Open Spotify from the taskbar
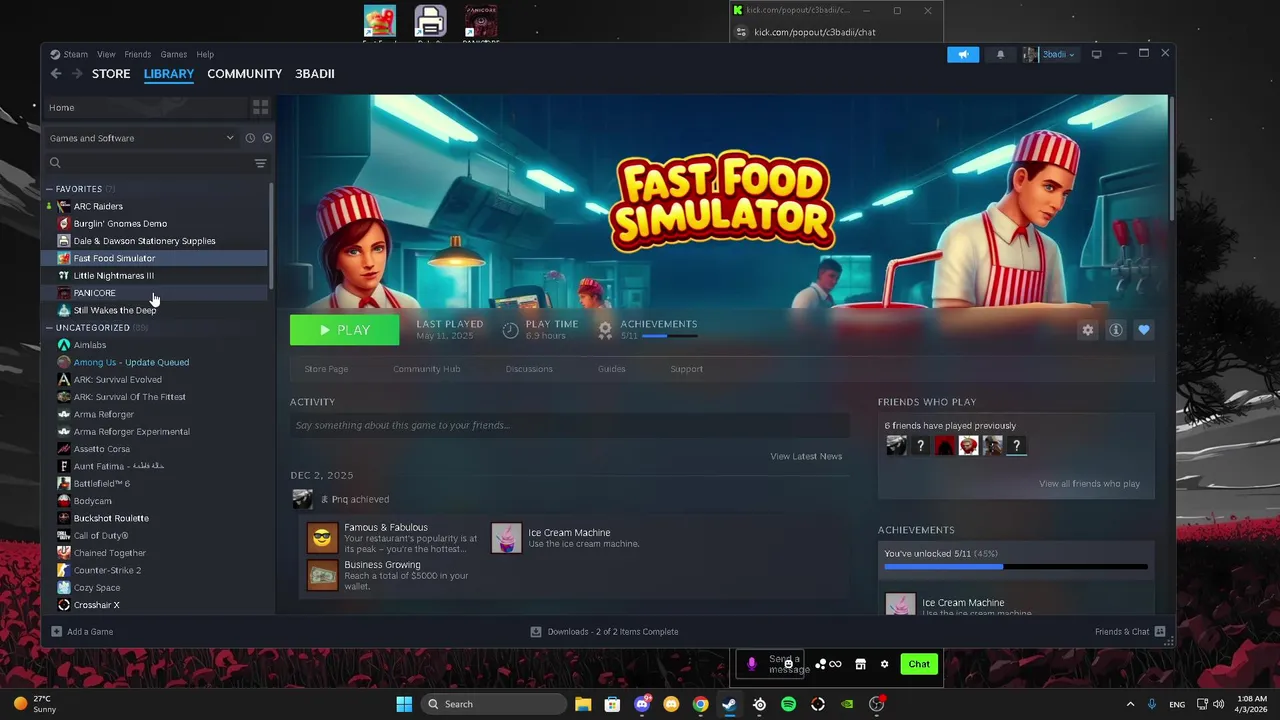The height and width of the screenshot is (720, 1280). (x=788, y=704)
